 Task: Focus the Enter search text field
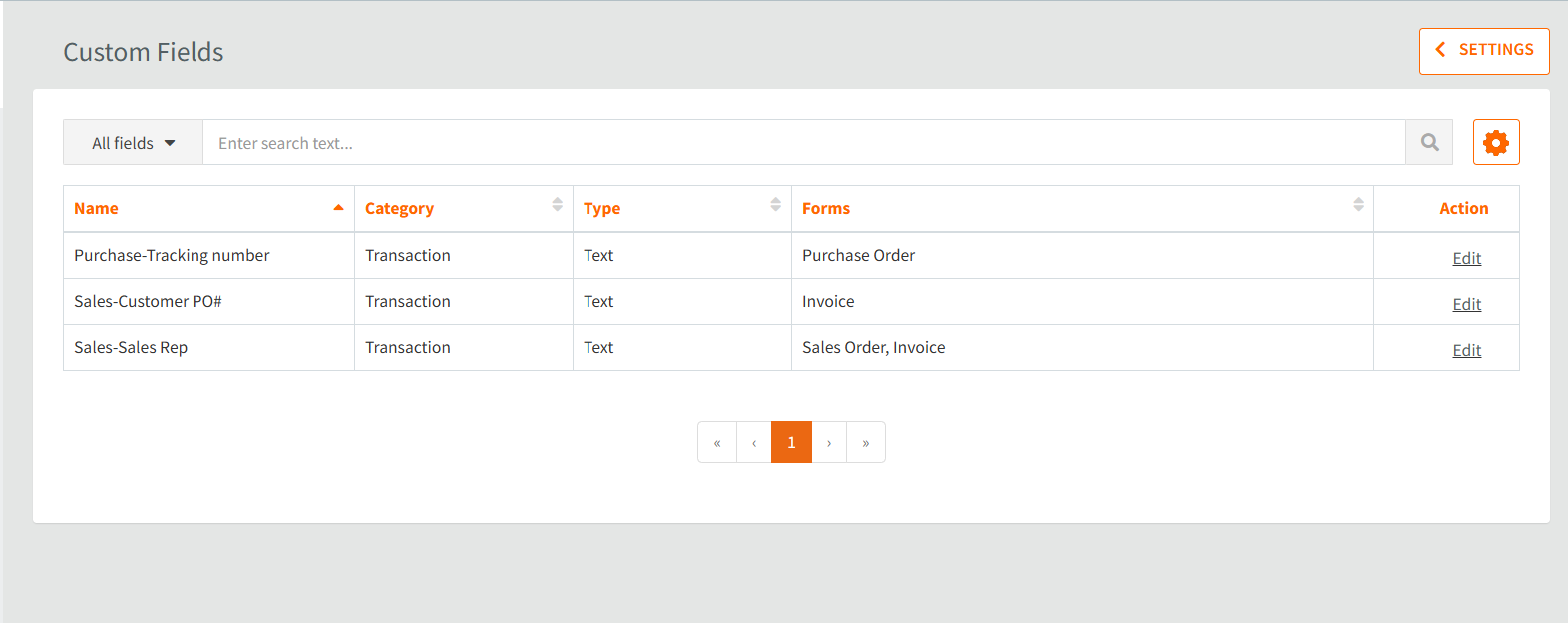[804, 143]
